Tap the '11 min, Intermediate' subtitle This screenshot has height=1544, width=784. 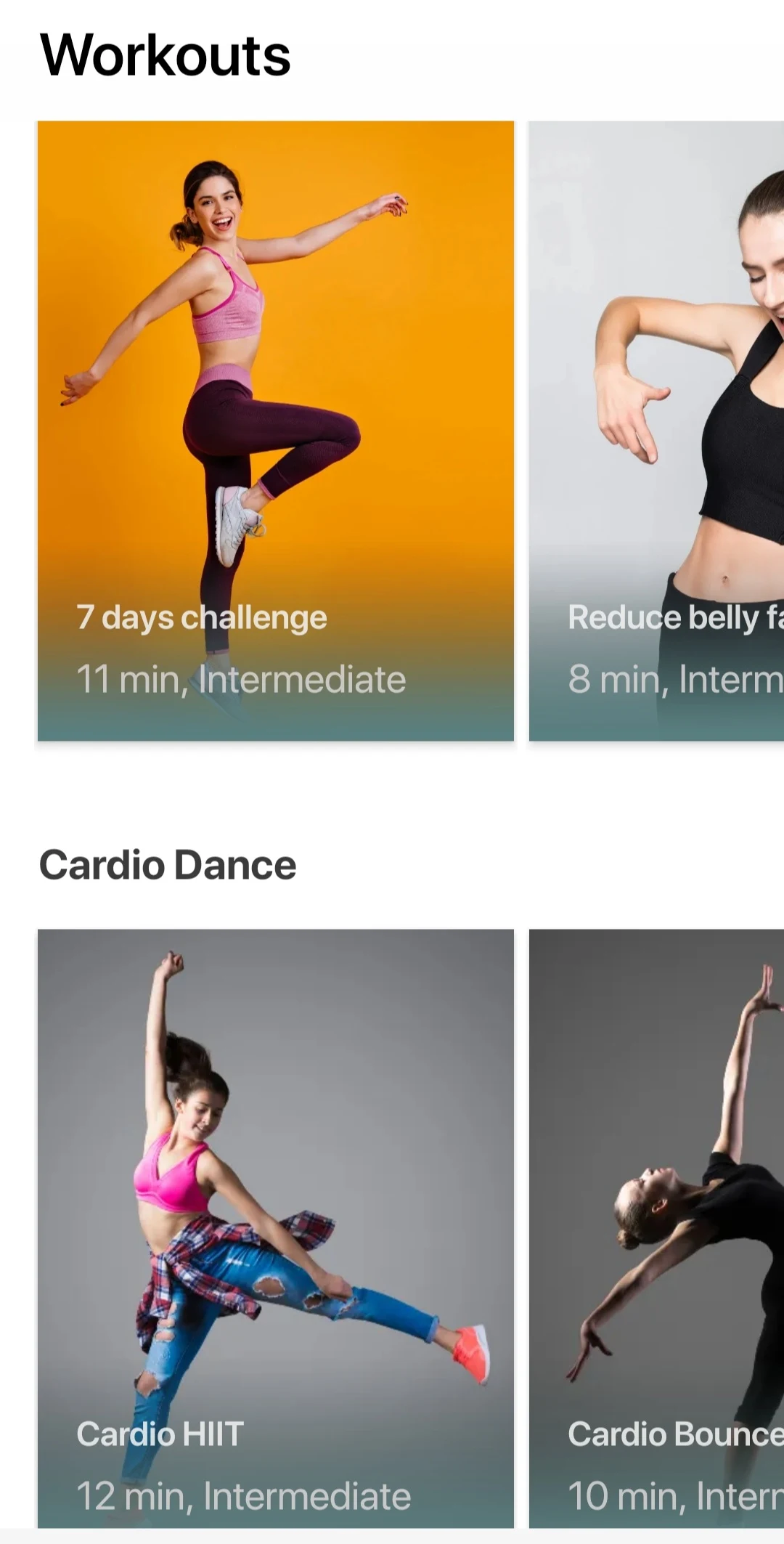coord(241,680)
